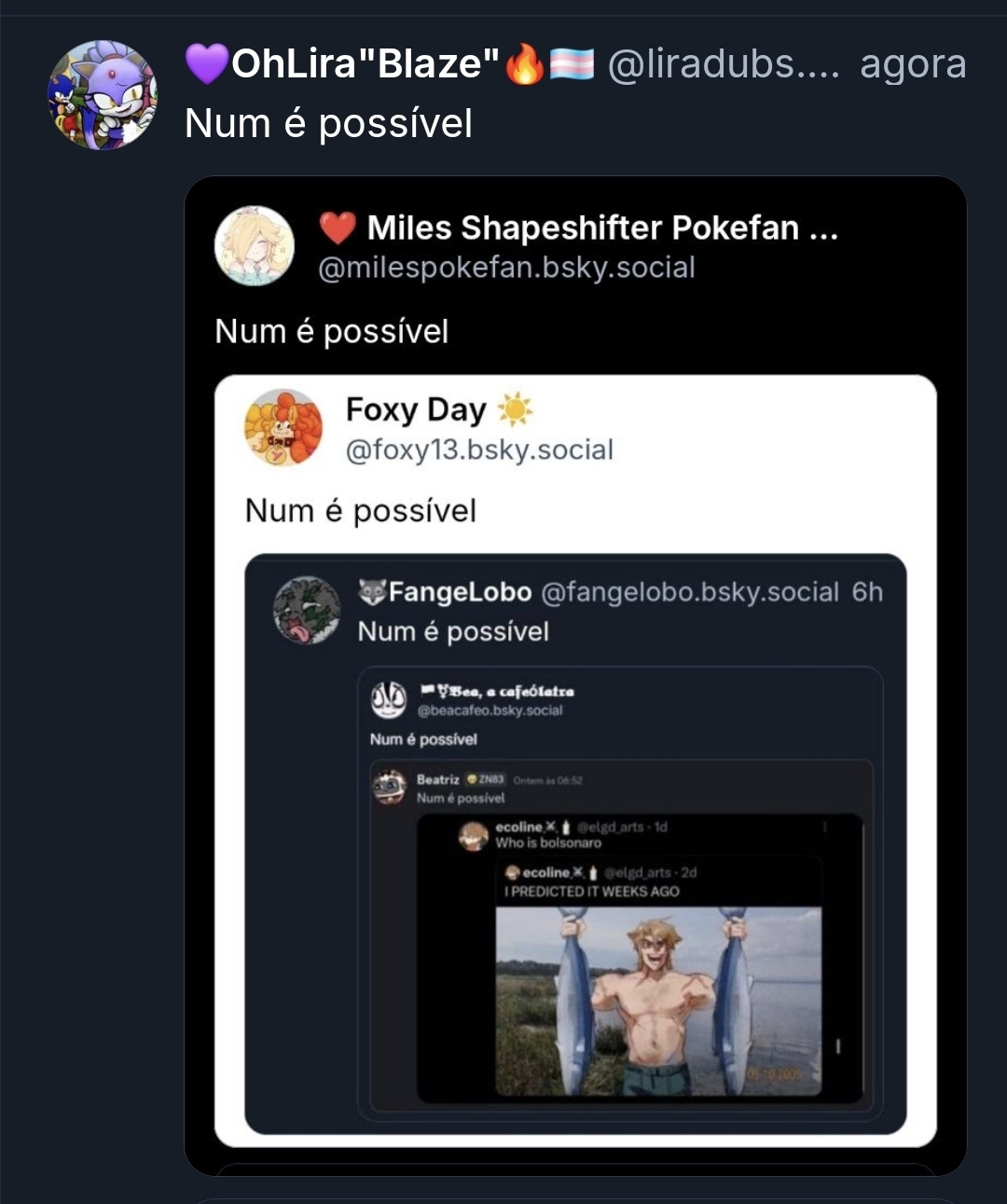Open the shirtless man holding fish image
Screen dimensions: 1007x1204
coord(658,1001)
